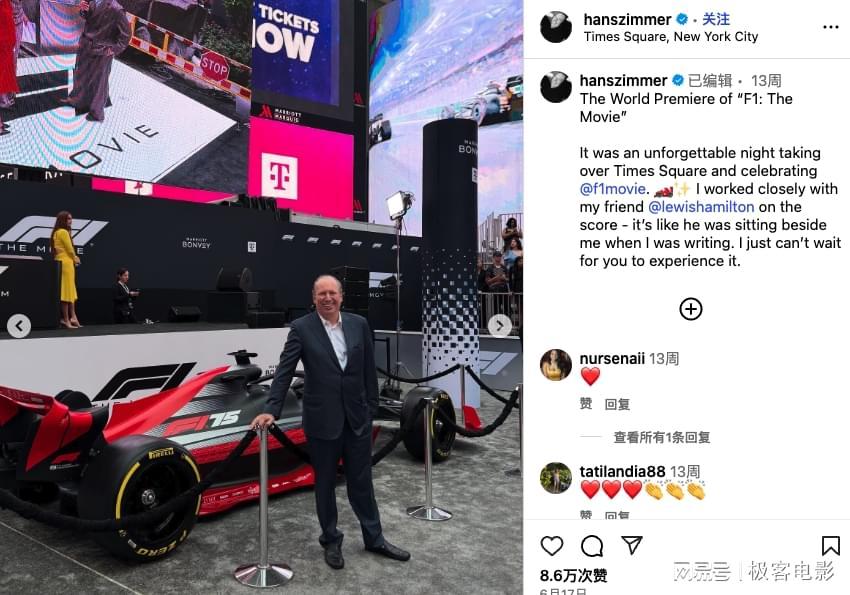Open comments via speech bubble icon
This screenshot has height=595, width=850.
pyautogui.click(x=592, y=546)
